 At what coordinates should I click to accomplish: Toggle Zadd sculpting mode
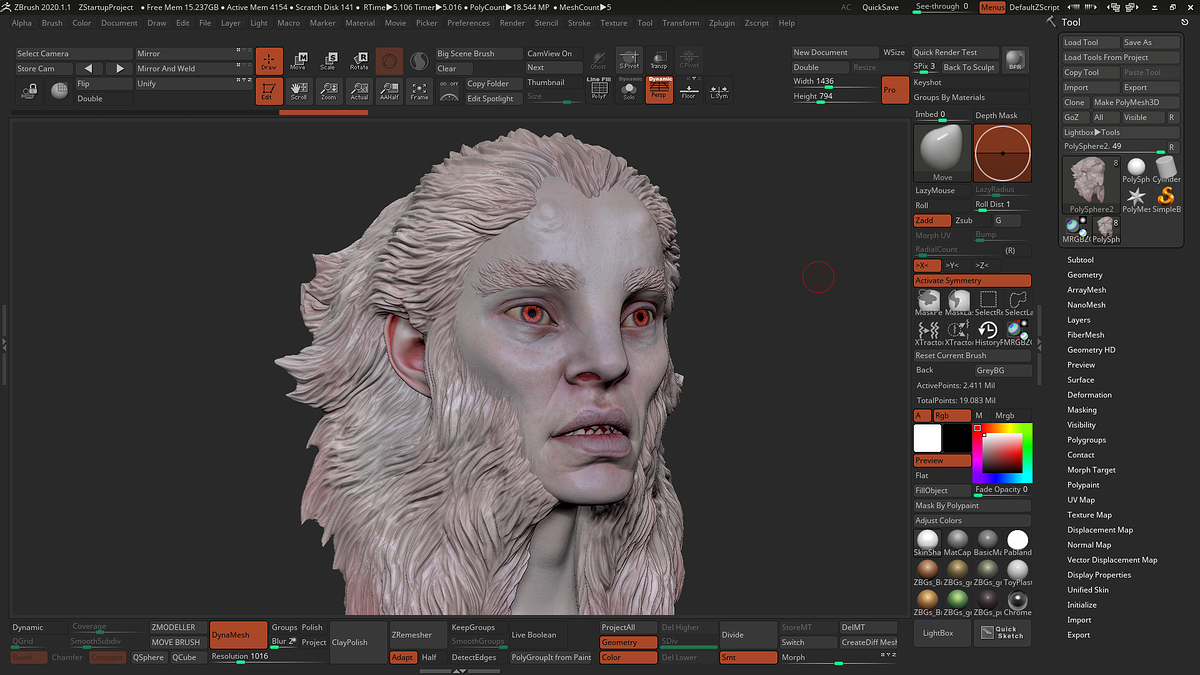[934, 219]
